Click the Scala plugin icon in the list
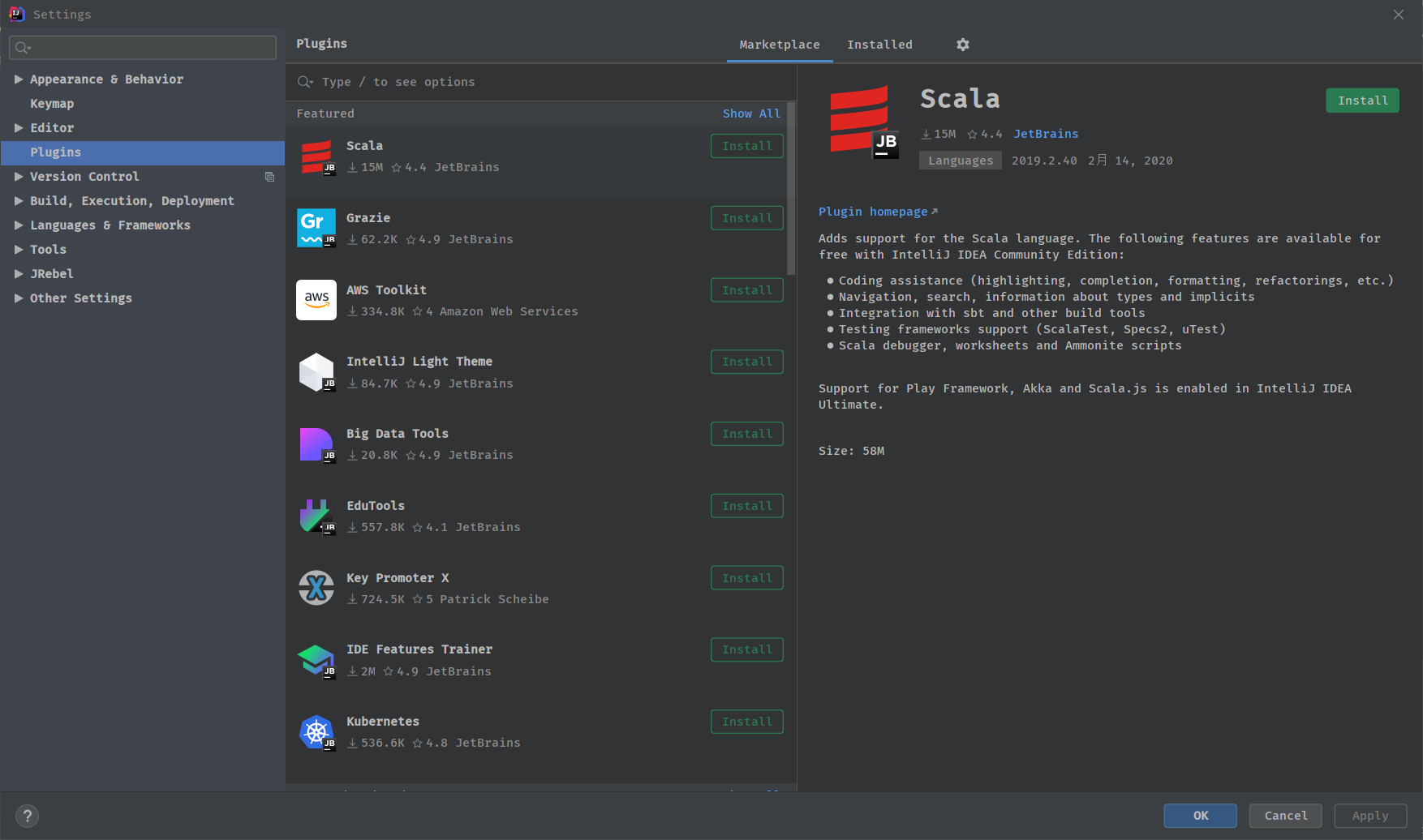Screen dimensions: 1423x840 (x=316, y=156)
